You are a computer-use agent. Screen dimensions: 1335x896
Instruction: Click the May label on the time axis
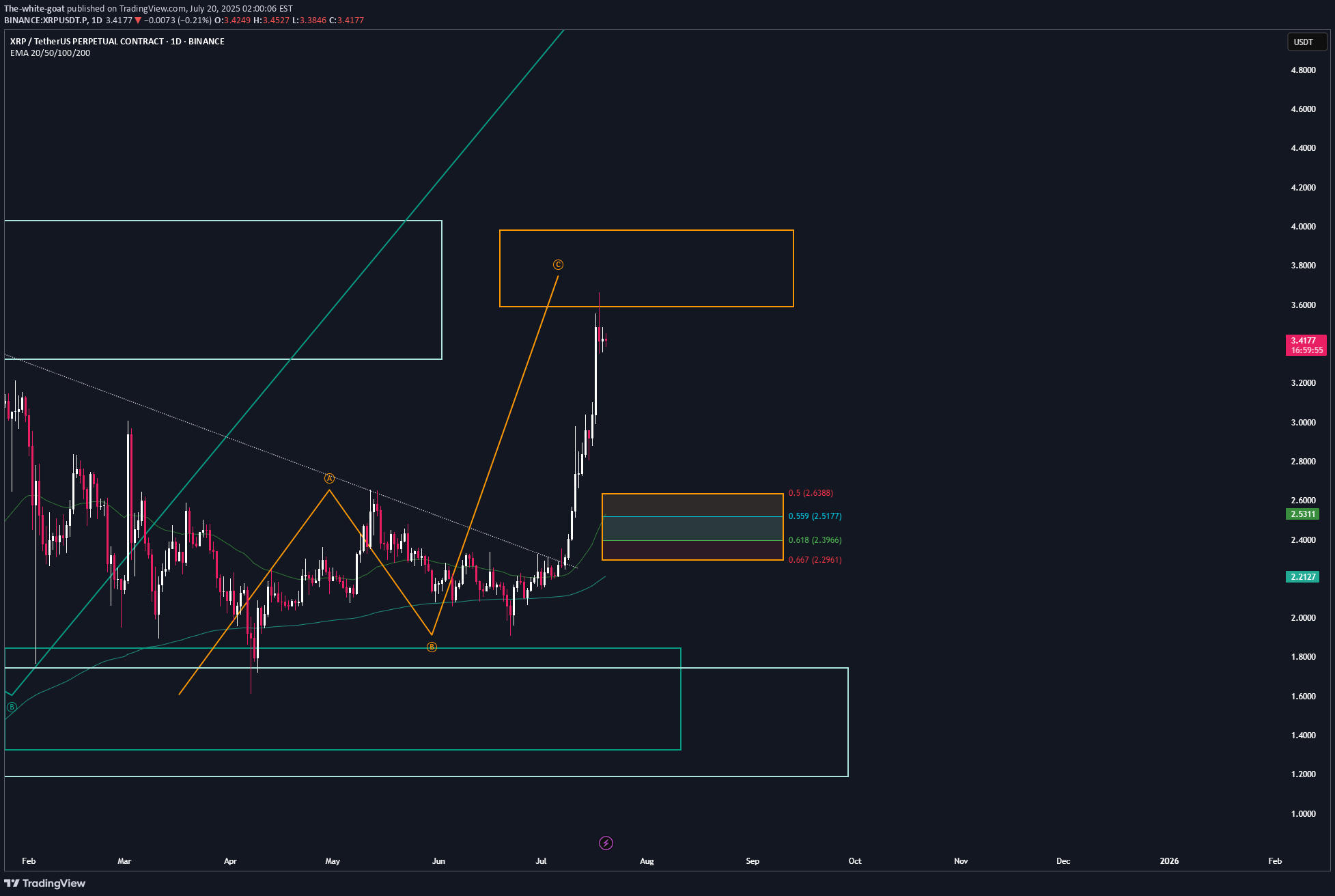click(x=333, y=861)
